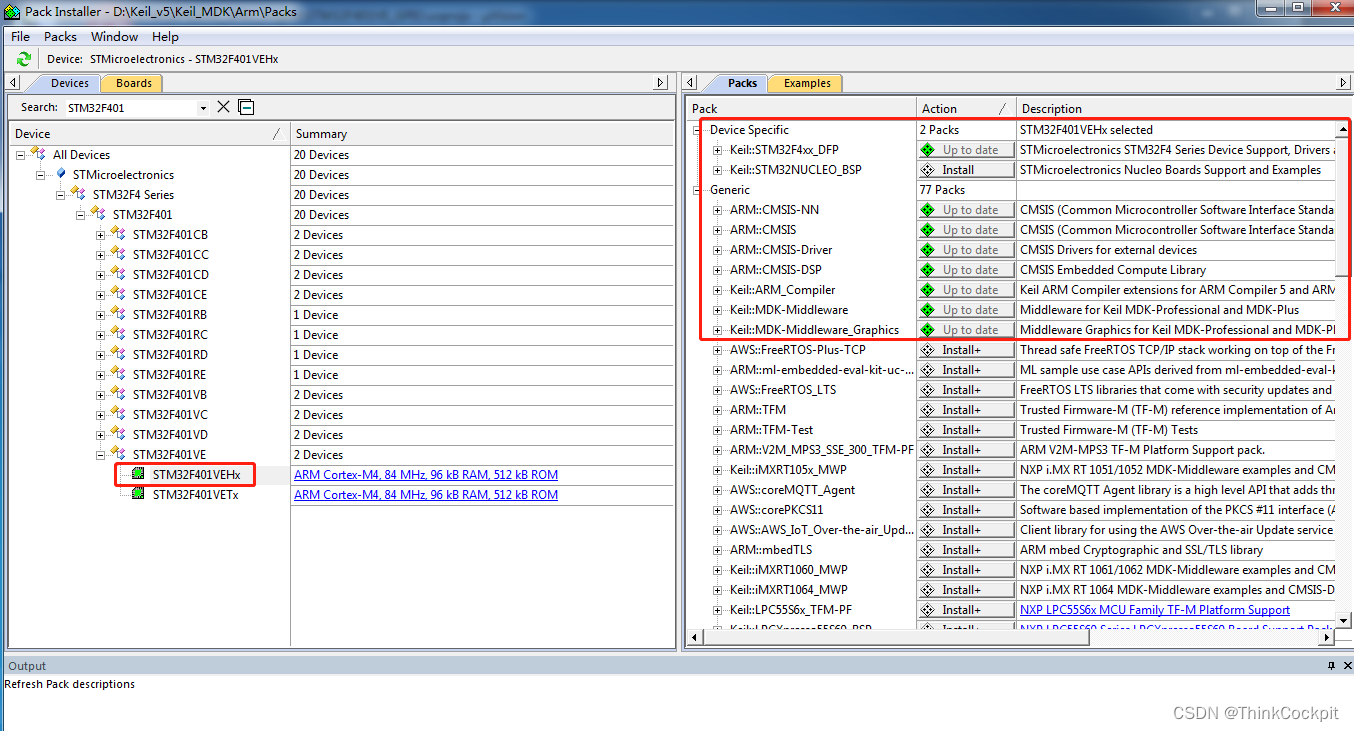Install the Keil::STM32NUCLEO_BSP pack
Screen dimensions: 1354x731
[x=964, y=169]
